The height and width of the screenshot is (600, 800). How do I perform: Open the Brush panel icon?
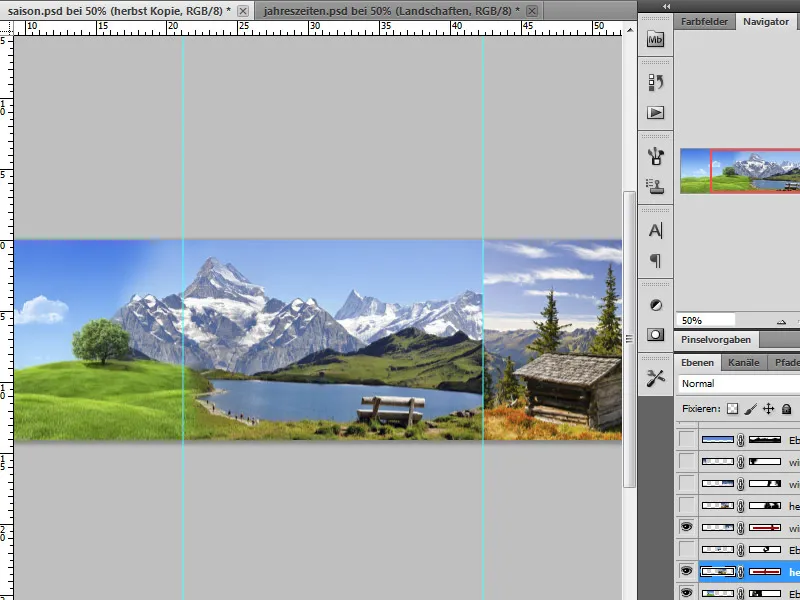click(x=655, y=156)
